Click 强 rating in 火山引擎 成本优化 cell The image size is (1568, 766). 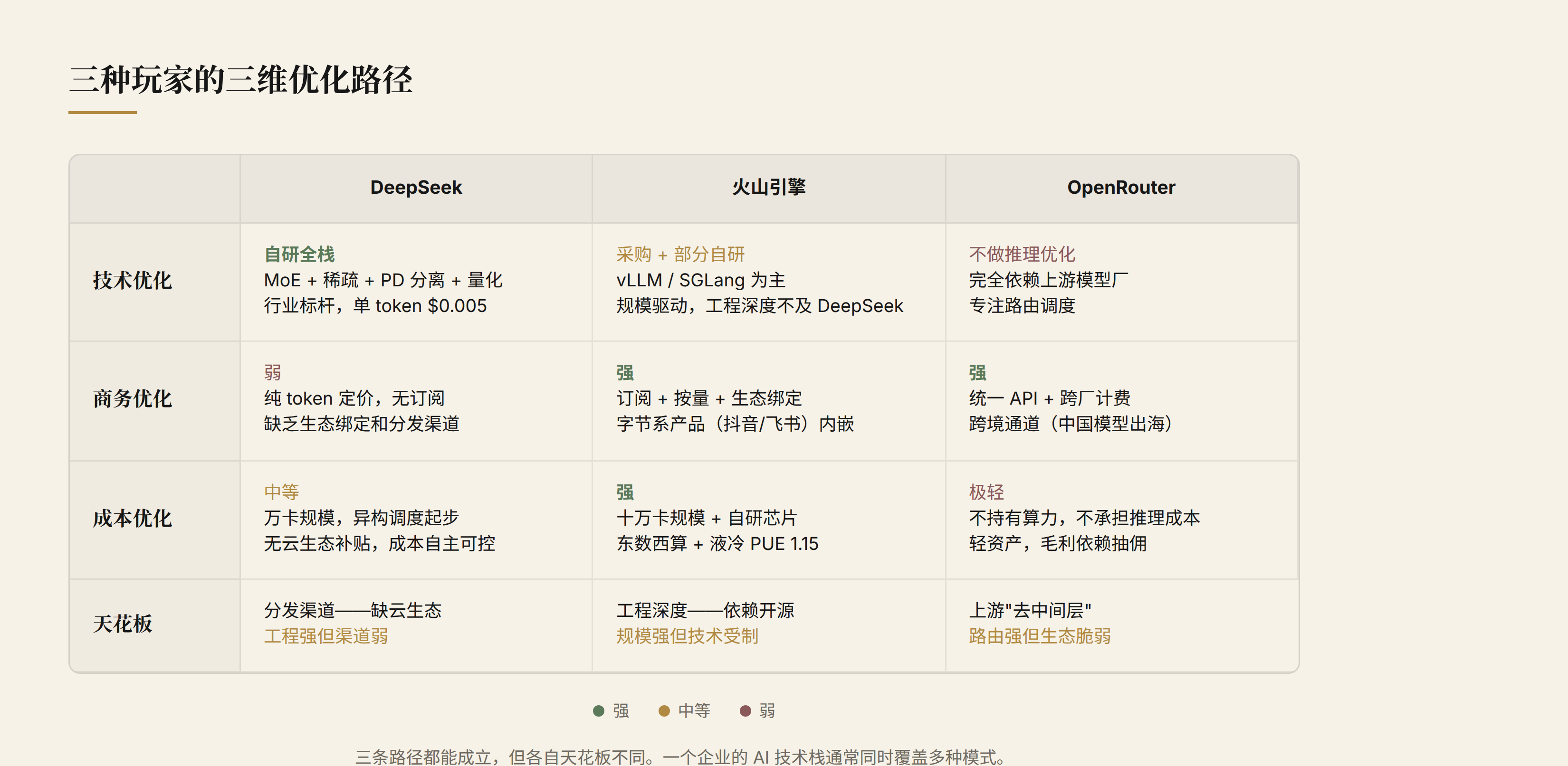(x=624, y=492)
